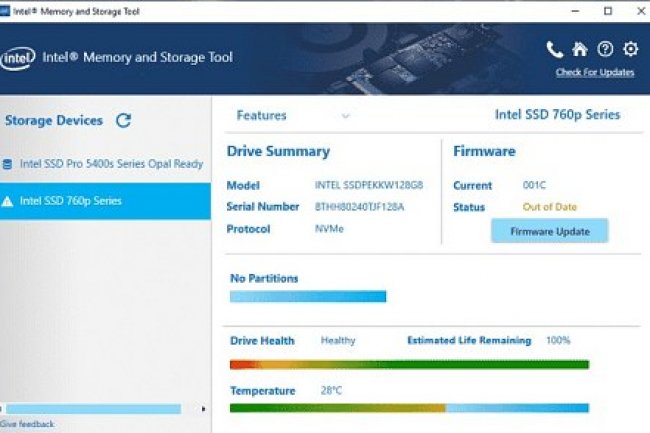Click the sidebar horizontal scrollbar thumb
This screenshot has width=650, height=433.
pyautogui.click(x=94, y=409)
